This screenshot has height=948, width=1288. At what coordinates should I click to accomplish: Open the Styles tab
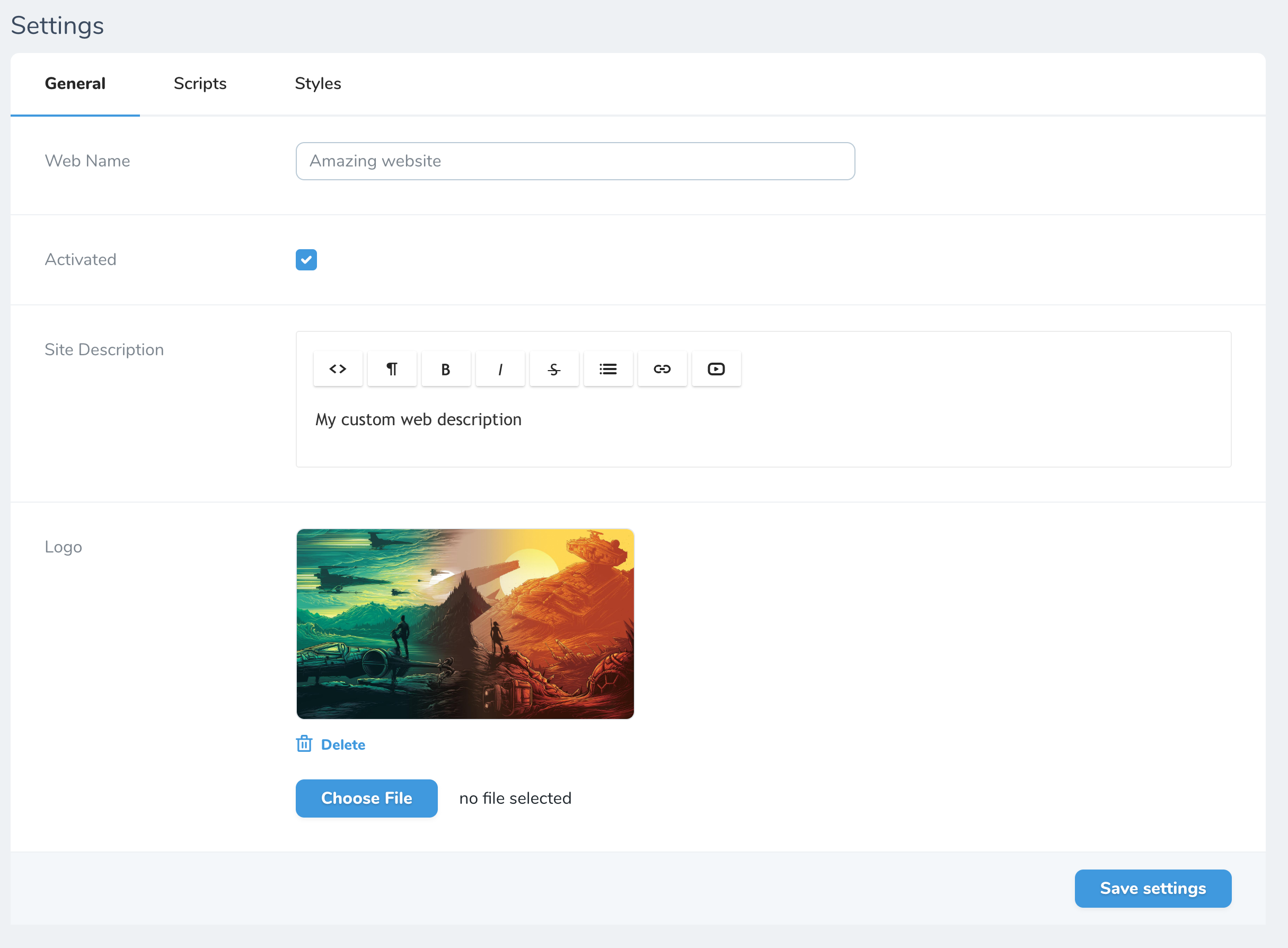click(x=318, y=84)
